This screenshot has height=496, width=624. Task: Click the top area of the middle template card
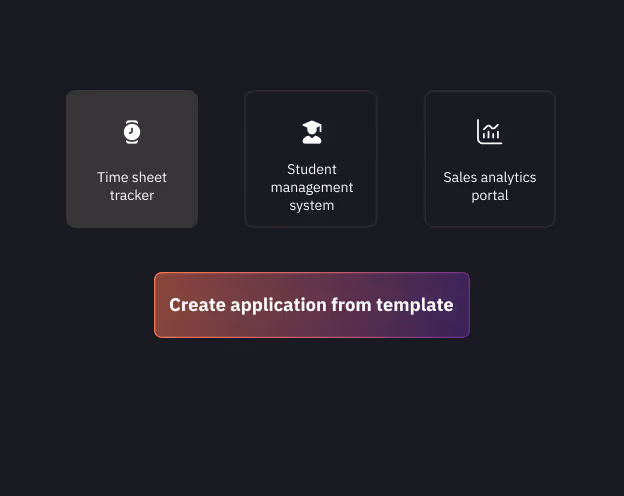click(x=311, y=102)
